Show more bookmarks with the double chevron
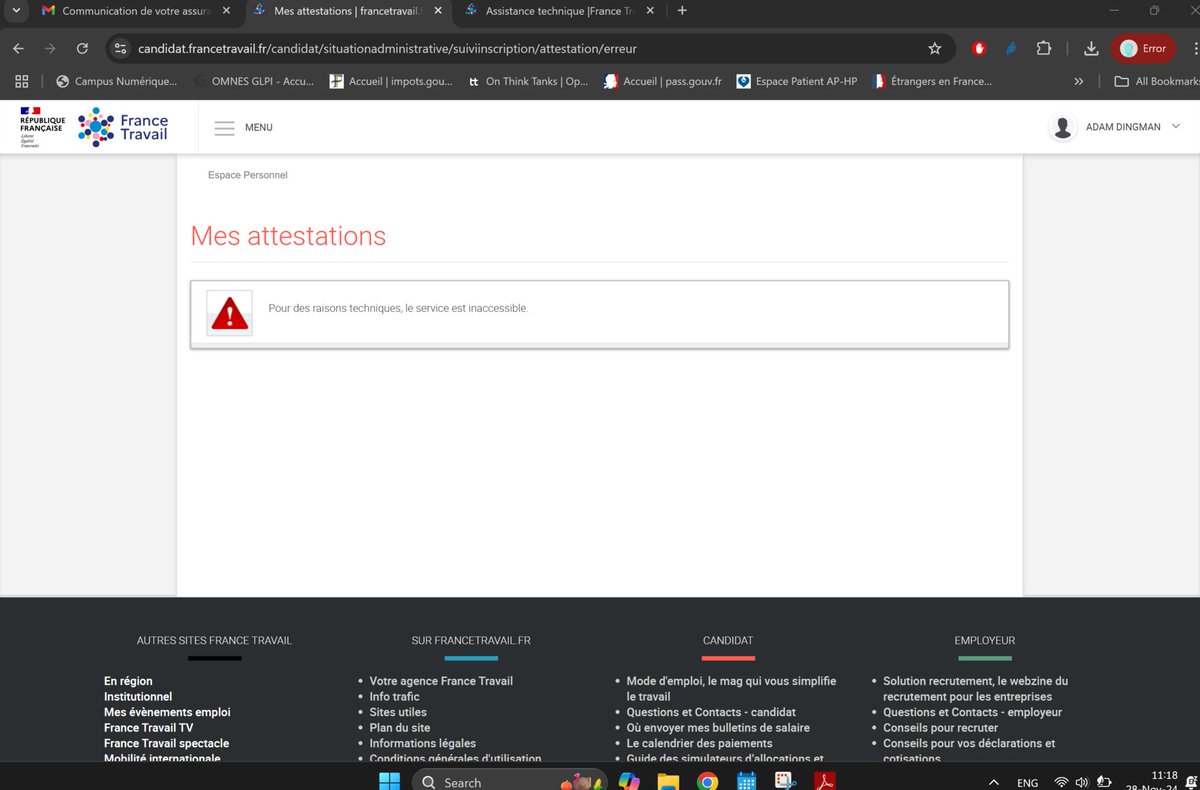 (1078, 81)
